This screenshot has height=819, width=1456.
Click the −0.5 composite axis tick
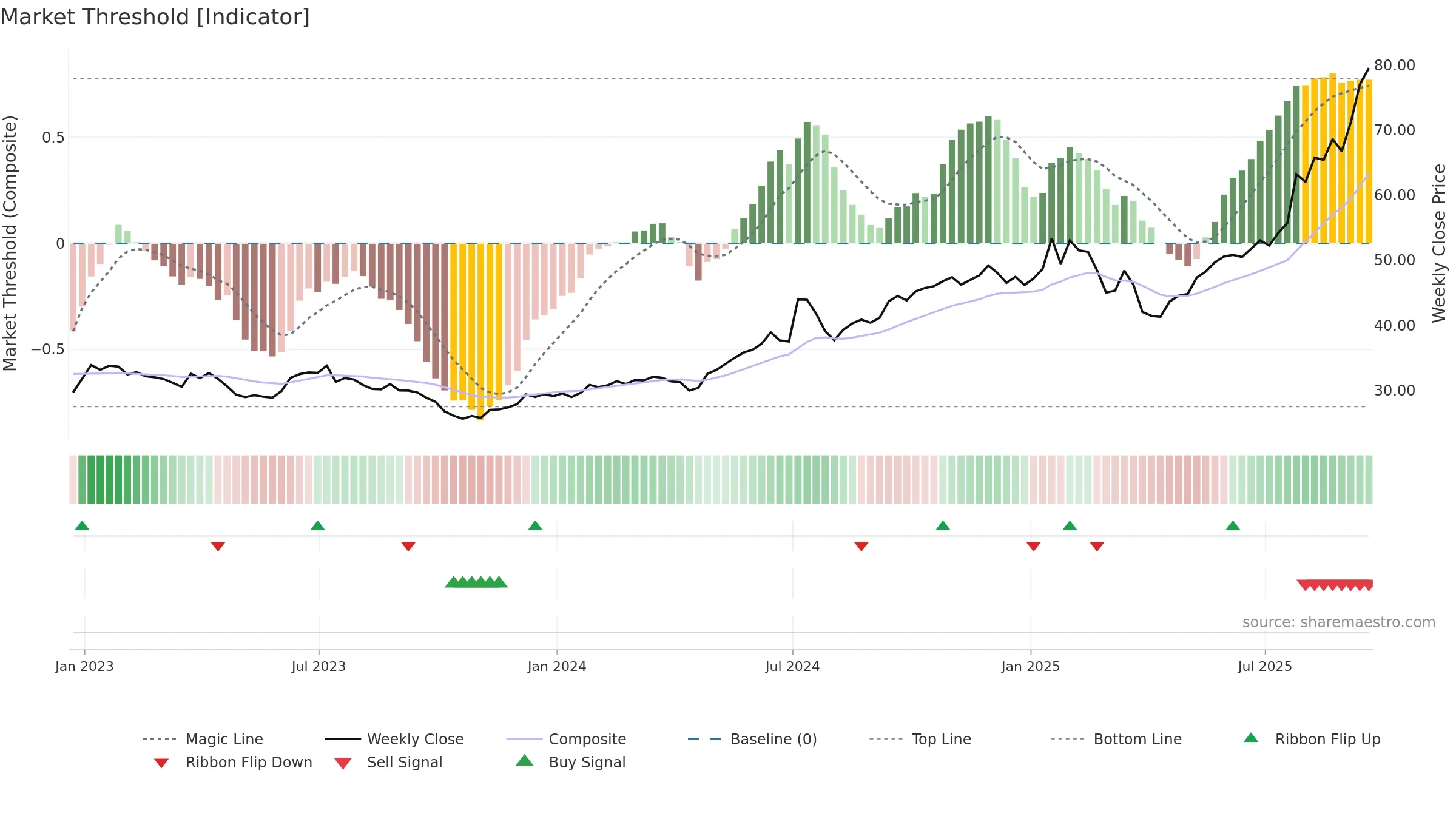(48, 349)
